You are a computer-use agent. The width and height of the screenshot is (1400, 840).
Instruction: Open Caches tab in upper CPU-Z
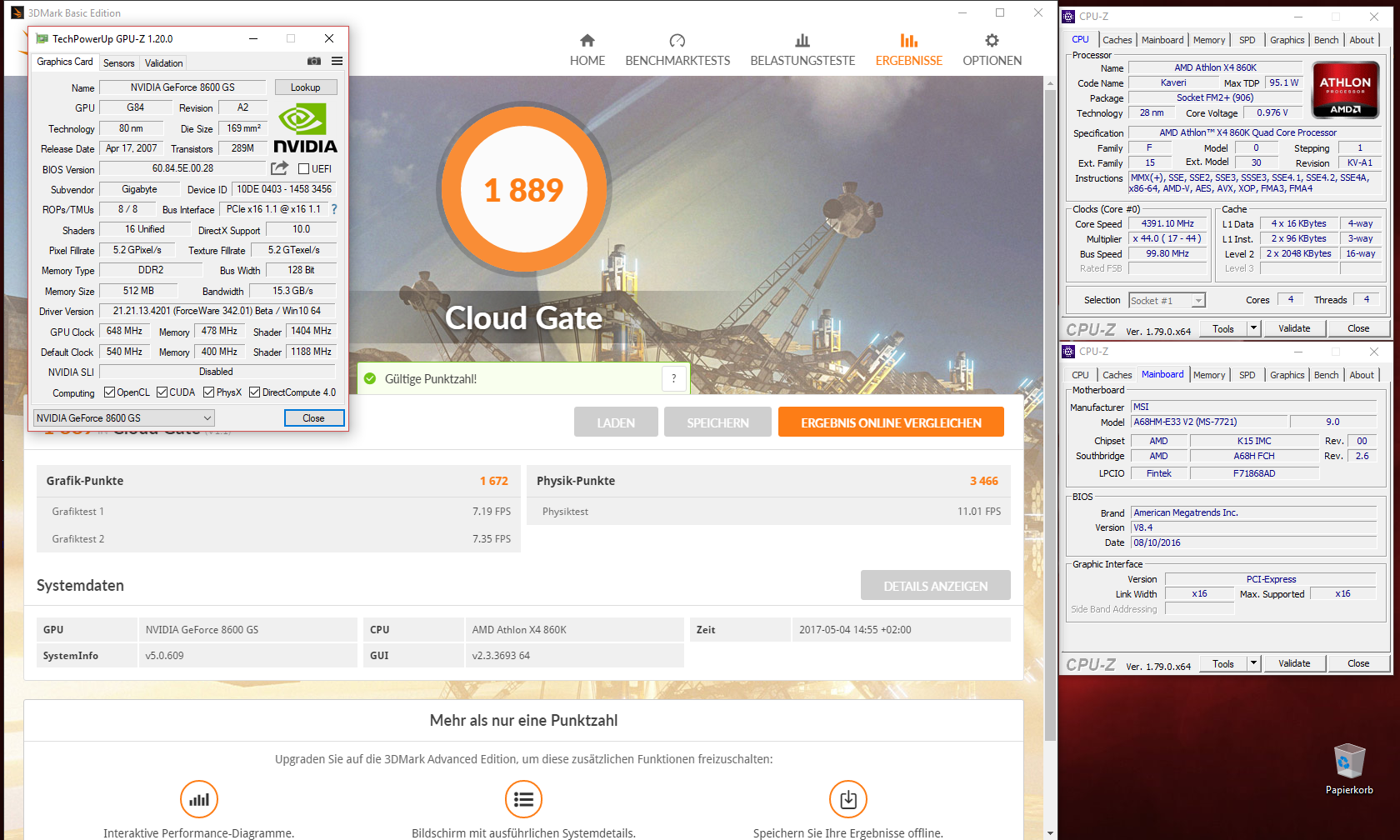(1117, 40)
